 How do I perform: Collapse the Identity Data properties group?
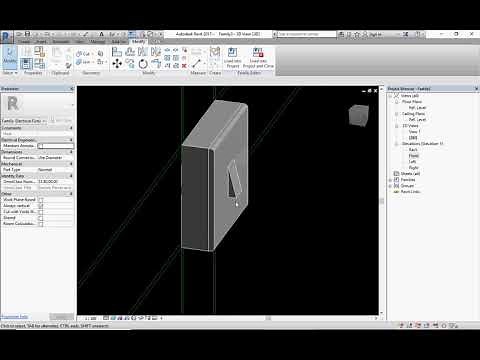71,176
